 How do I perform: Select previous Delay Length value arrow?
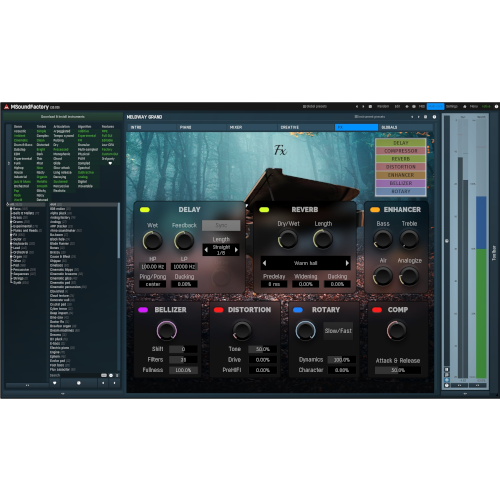206,250
